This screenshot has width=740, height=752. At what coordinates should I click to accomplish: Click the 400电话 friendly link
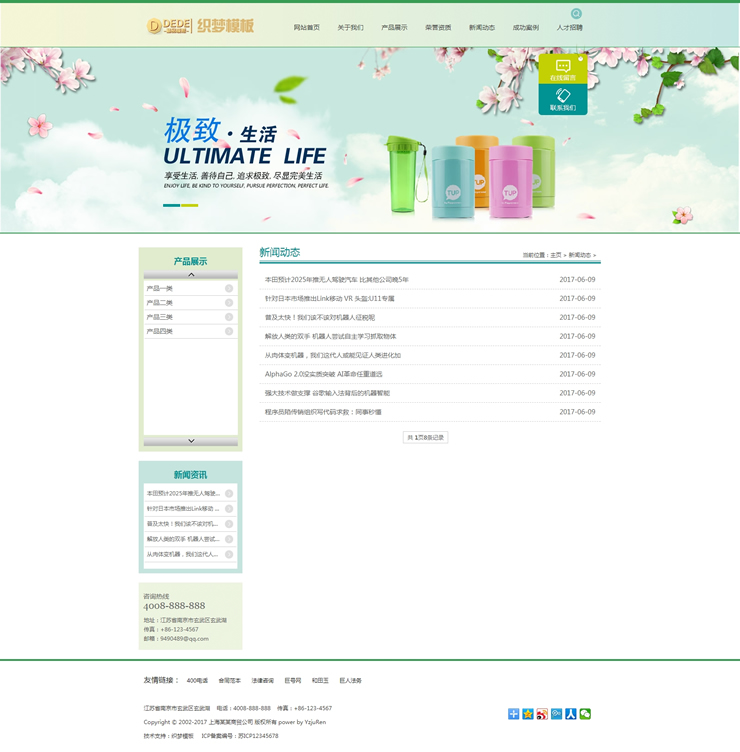click(x=197, y=681)
